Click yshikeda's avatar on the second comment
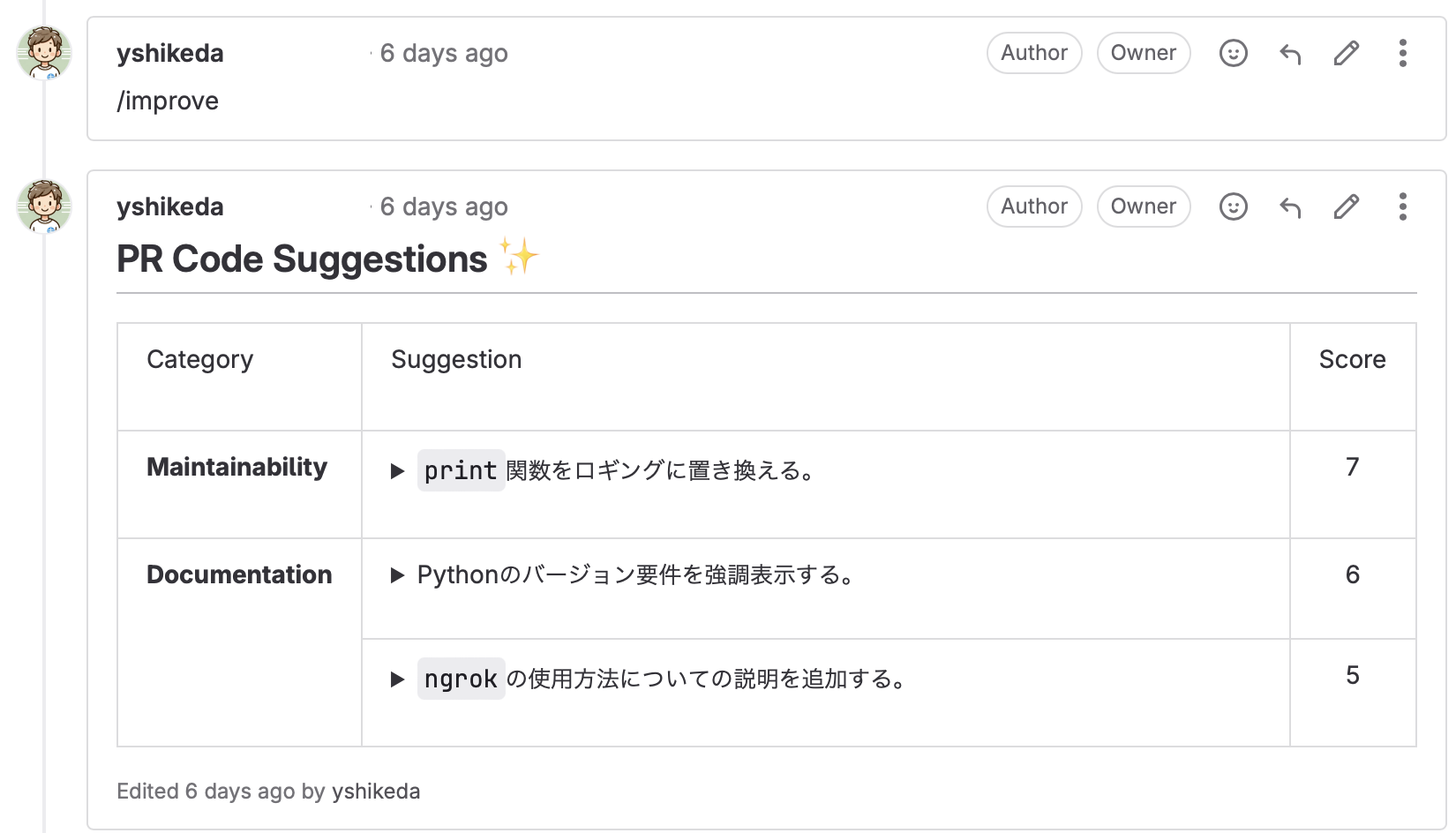Screen dimensions: 1456x833 pyautogui.click(x=43, y=206)
